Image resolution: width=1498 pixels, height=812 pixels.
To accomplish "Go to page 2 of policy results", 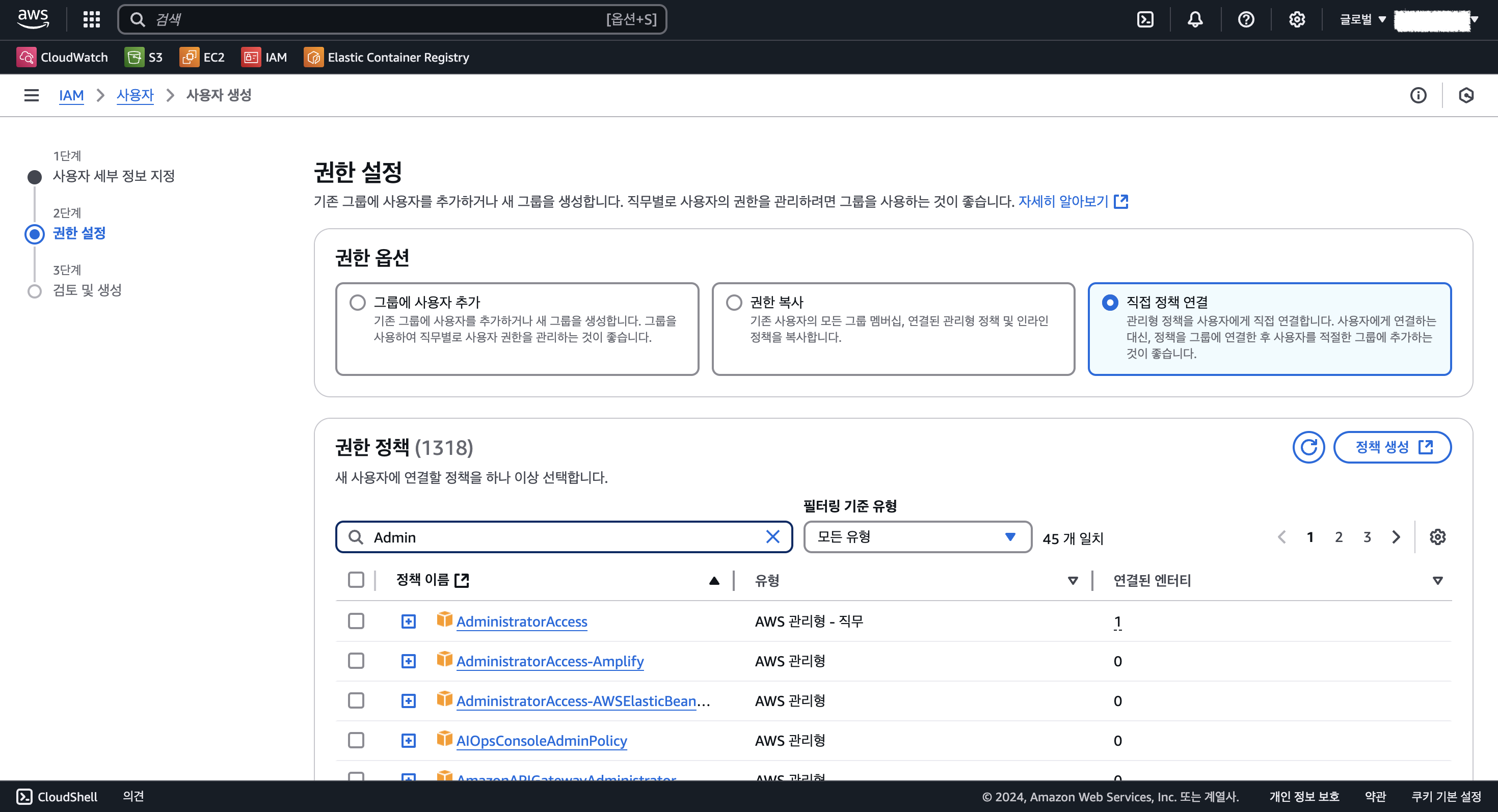I will point(1339,536).
